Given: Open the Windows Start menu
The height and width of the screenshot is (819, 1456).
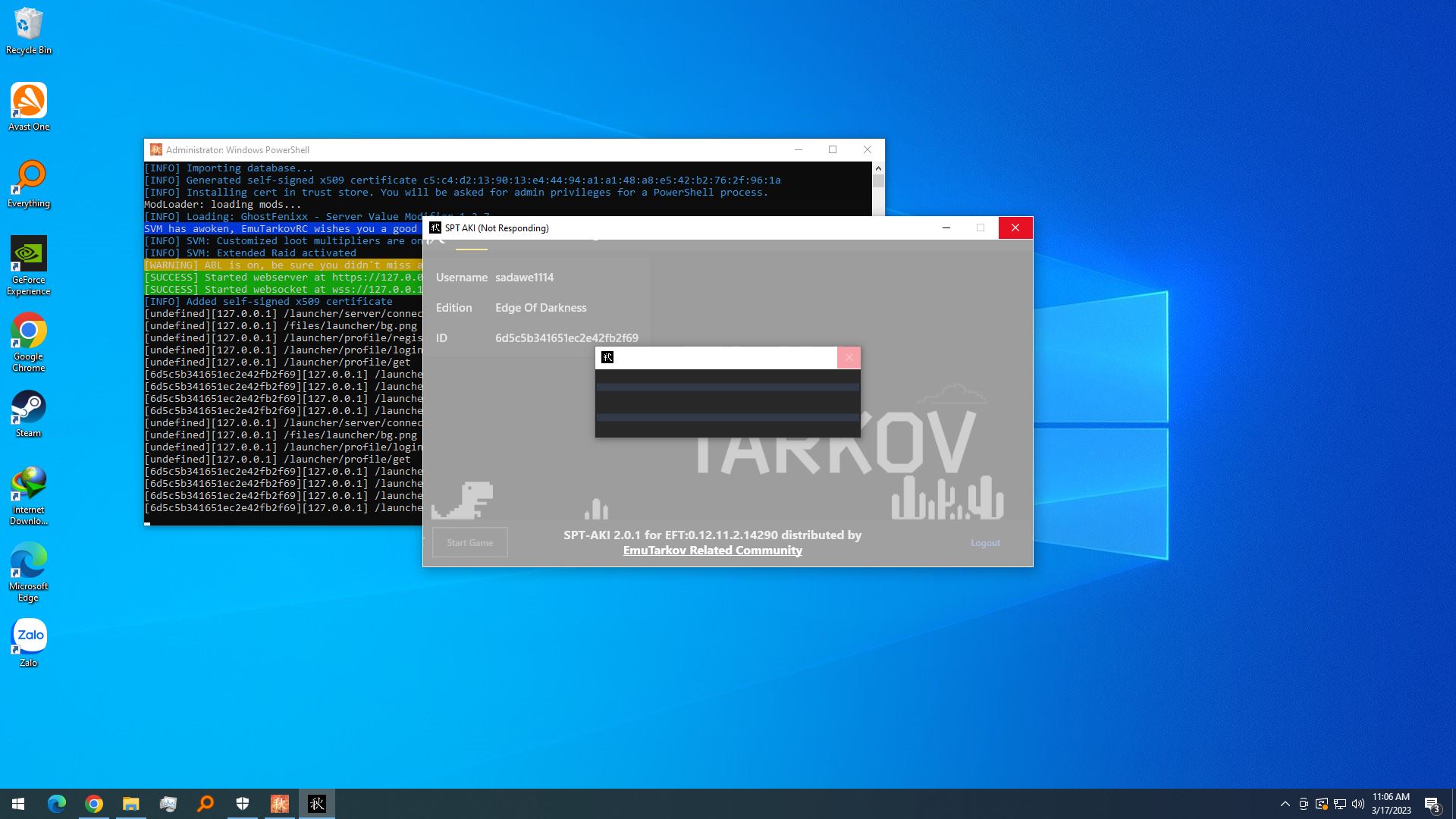Looking at the screenshot, I should coord(18,804).
